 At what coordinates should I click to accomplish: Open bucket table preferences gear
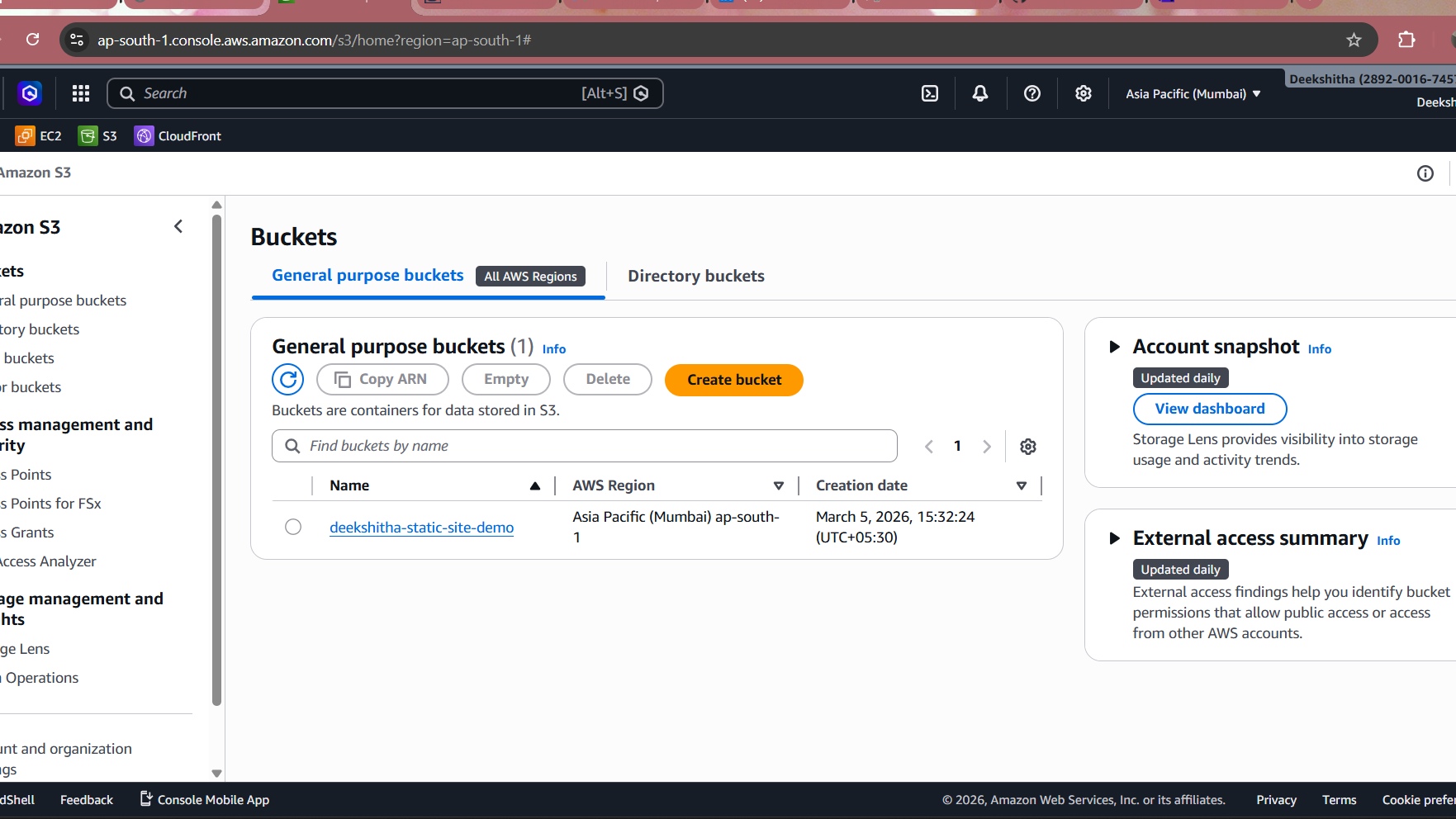[x=1028, y=447]
